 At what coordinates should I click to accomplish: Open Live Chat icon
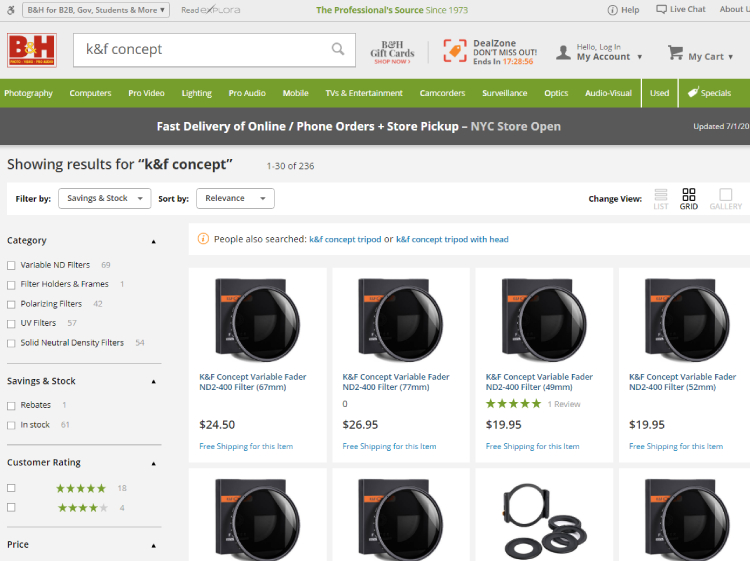pyautogui.click(x=661, y=9)
